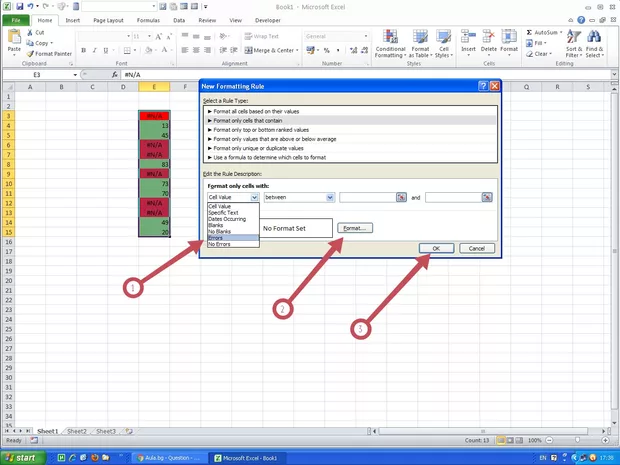
Task: Open Sort & Filter menu
Action: [x=574, y=44]
